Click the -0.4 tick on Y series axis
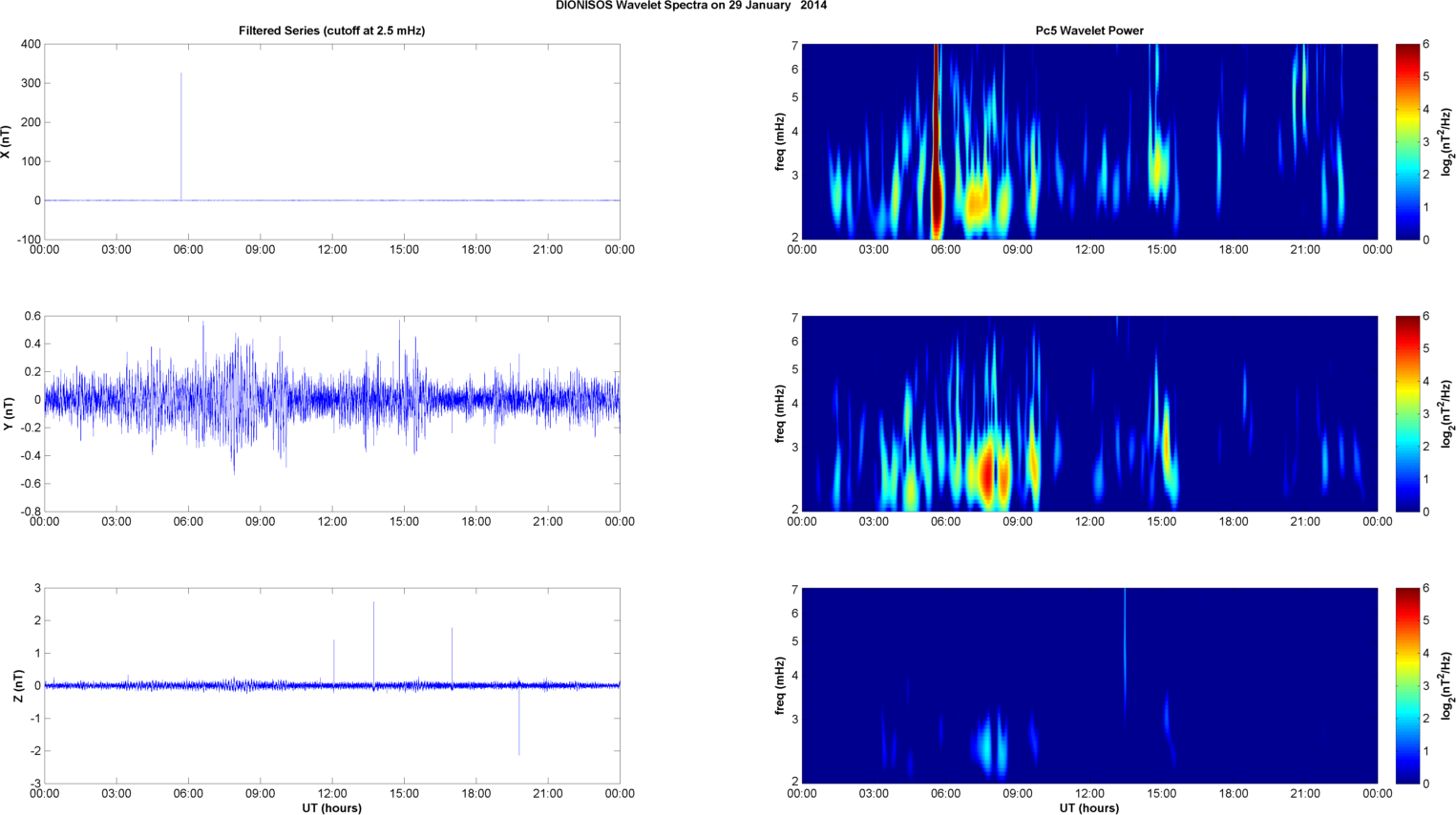This screenshot has width=1456, height=815. pos(31,455)
